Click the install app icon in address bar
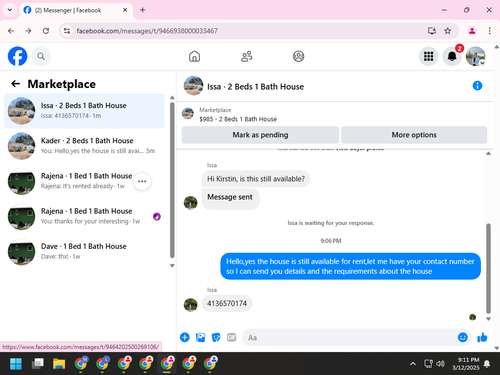500x375 pixels. [432, 31]
